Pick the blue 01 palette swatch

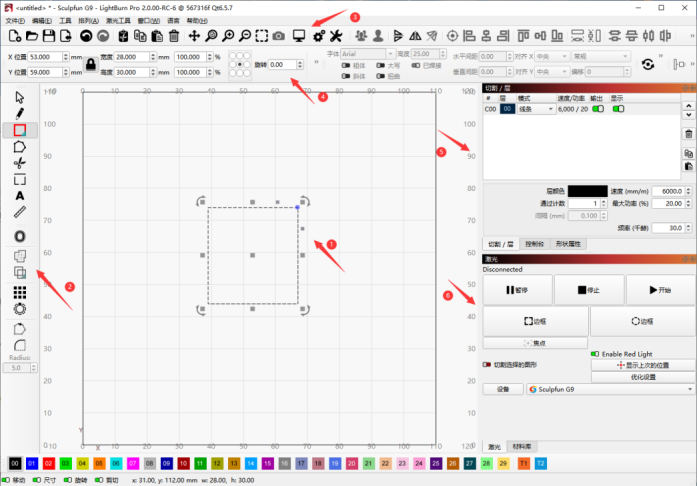click(32, 463)
